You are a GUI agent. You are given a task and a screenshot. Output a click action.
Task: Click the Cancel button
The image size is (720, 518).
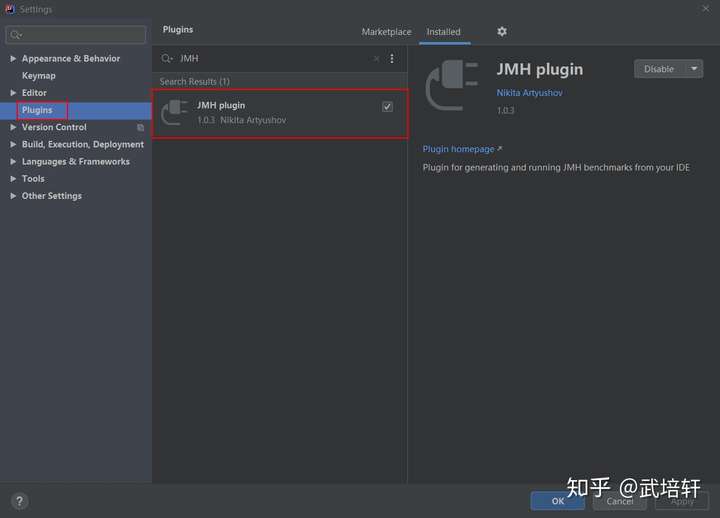point(619,501)
